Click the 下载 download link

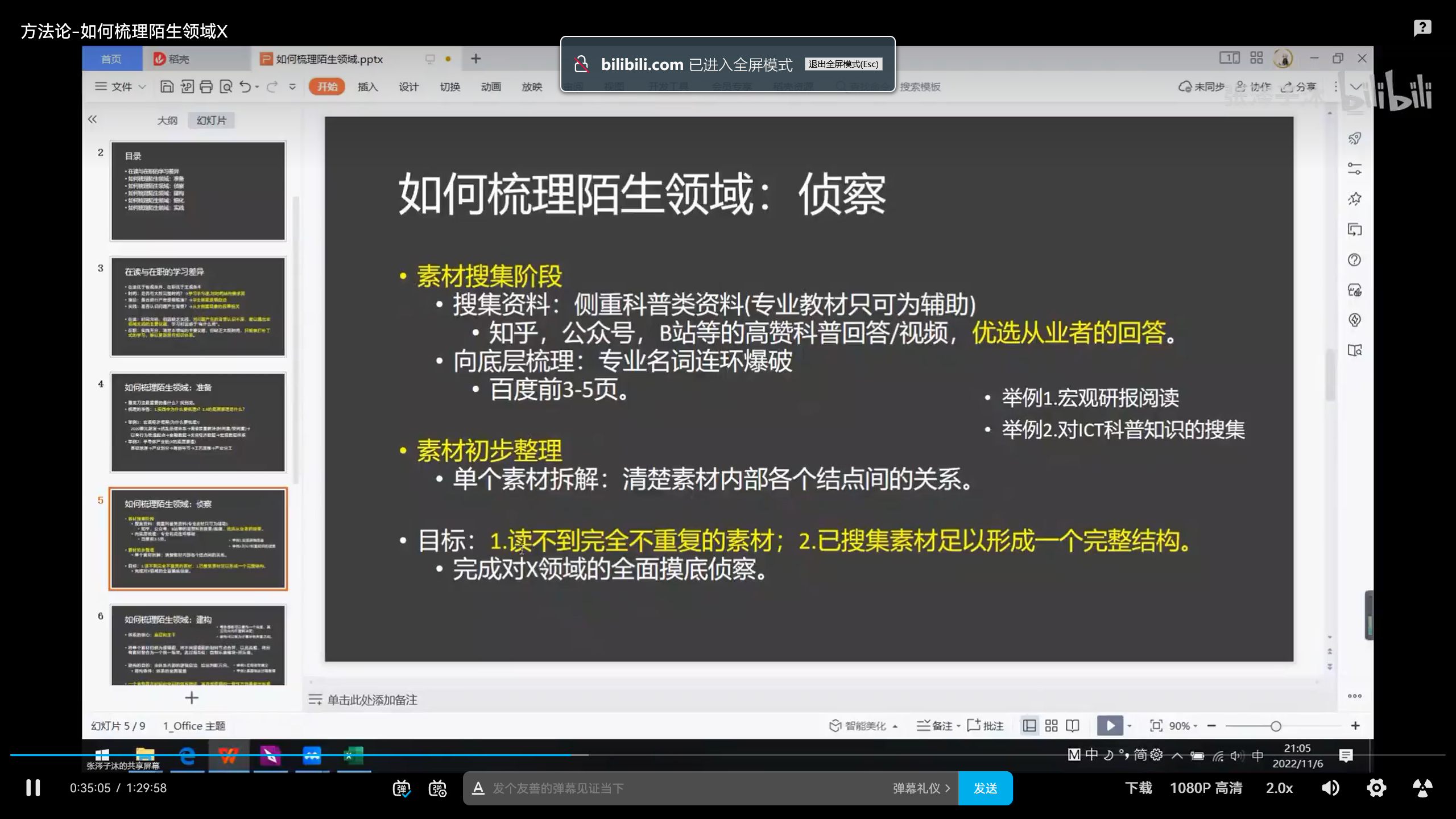1138,788
